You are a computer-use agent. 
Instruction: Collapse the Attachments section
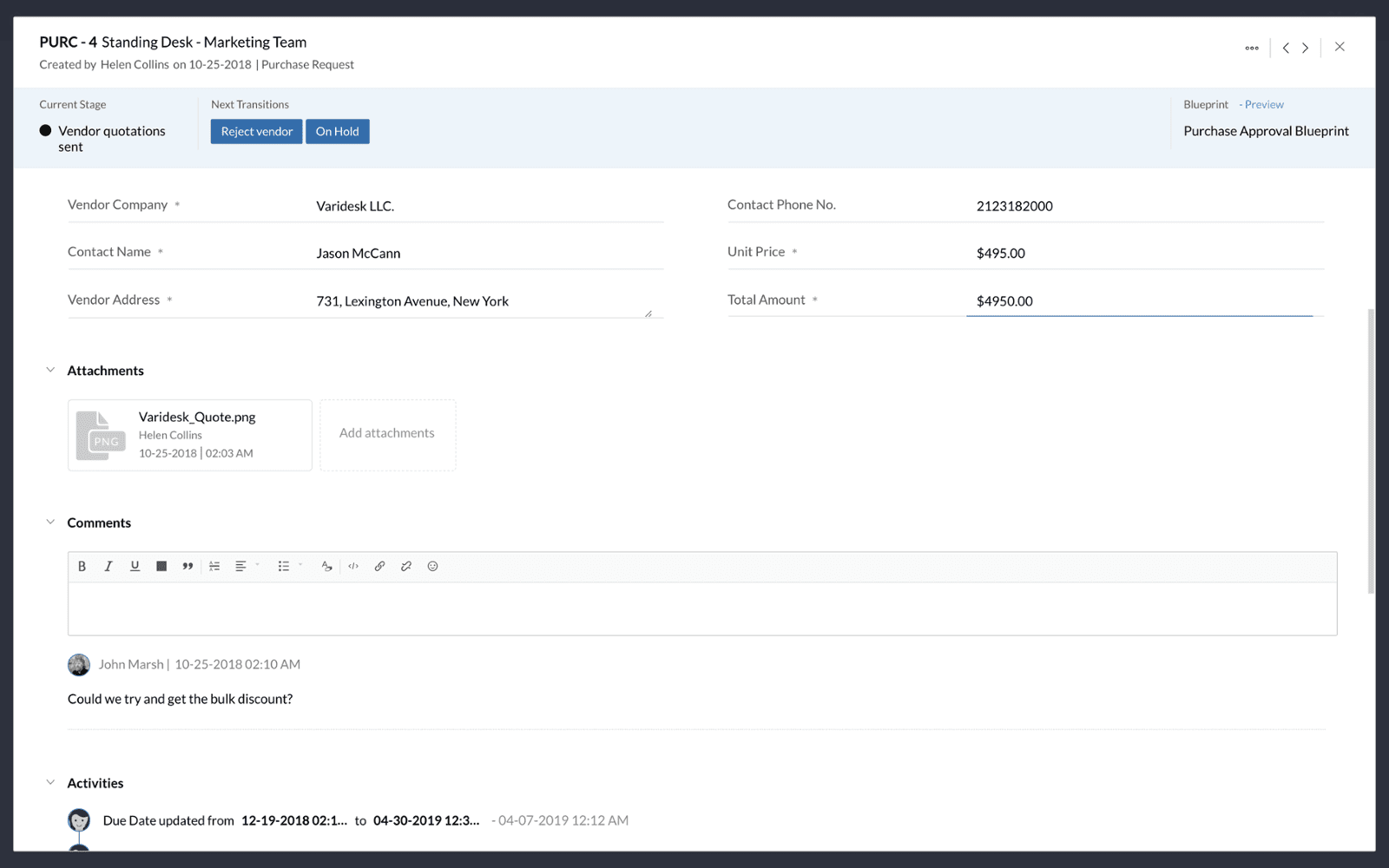click(x=50, y=370)
